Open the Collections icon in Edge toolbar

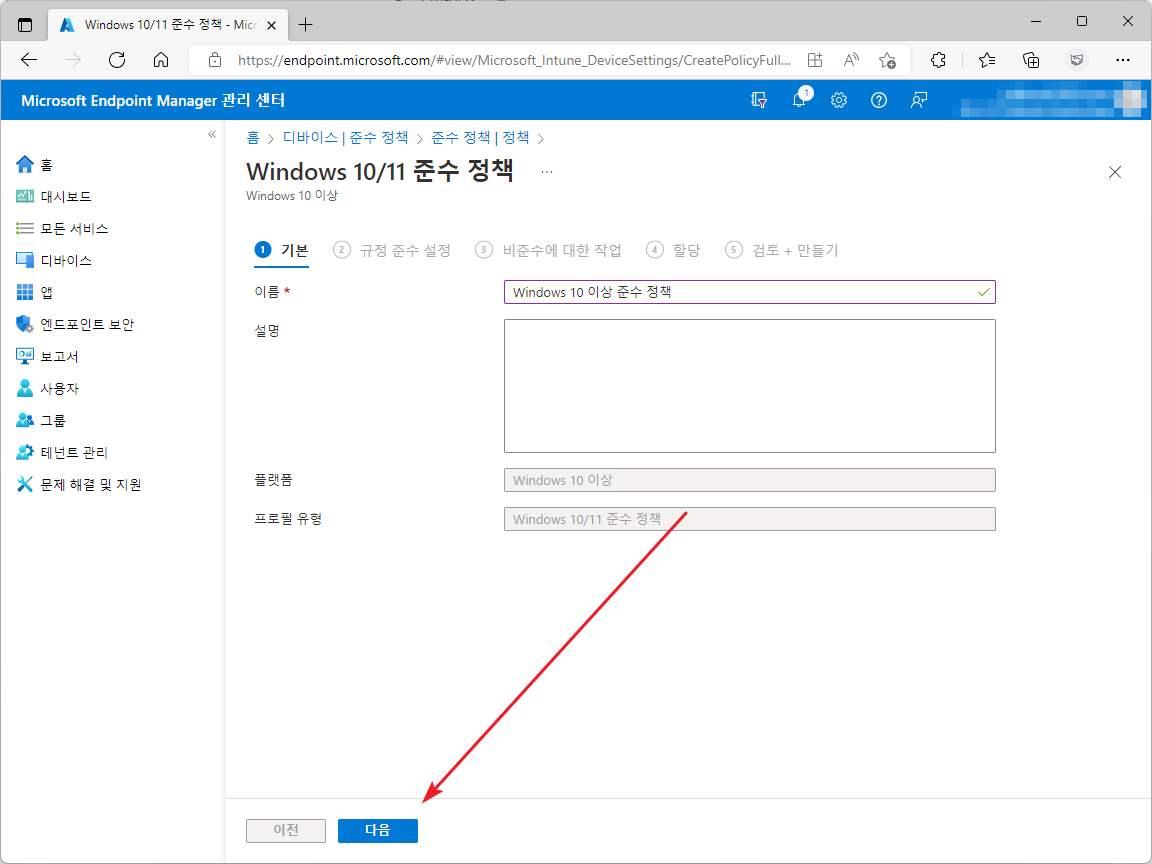[1031, 60]
